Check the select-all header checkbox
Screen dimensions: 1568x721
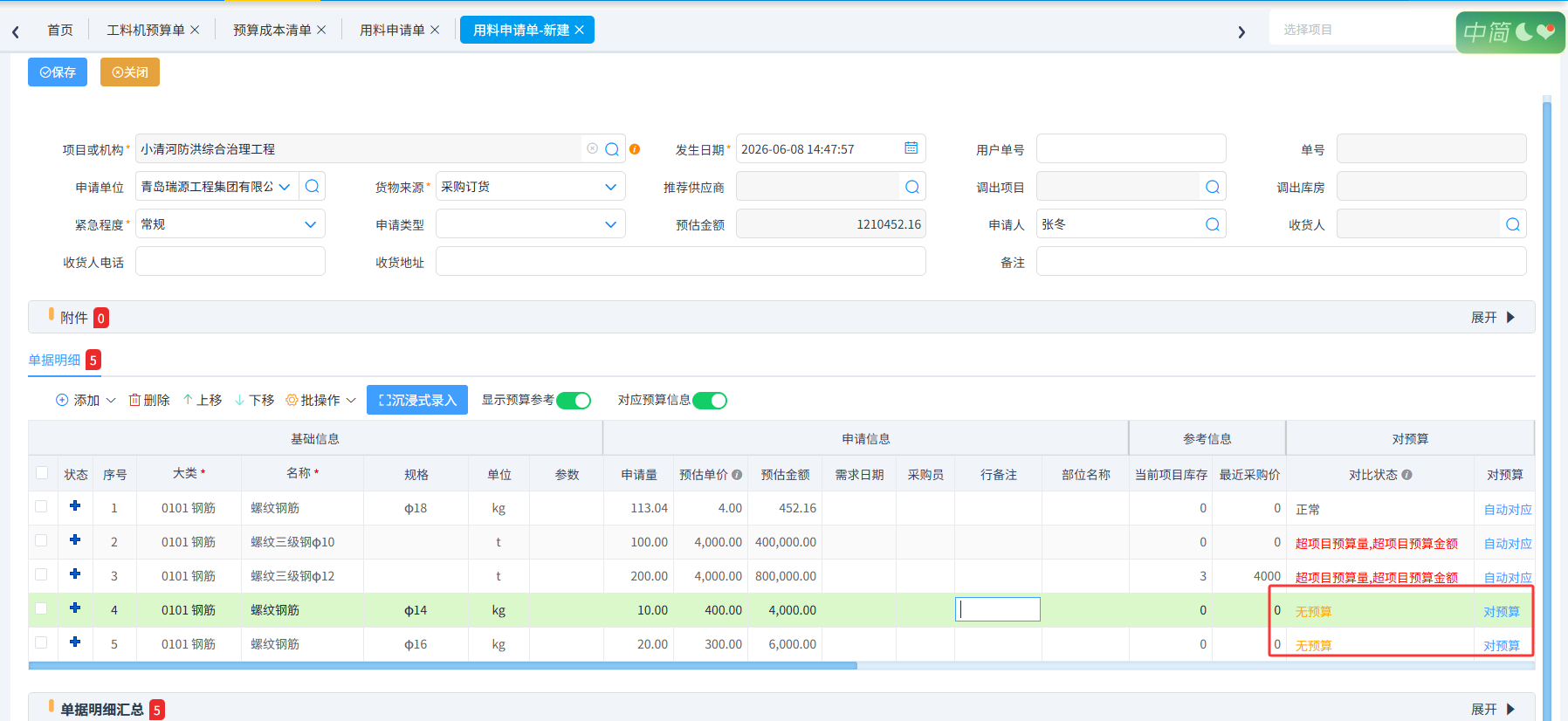pos(42,473)
